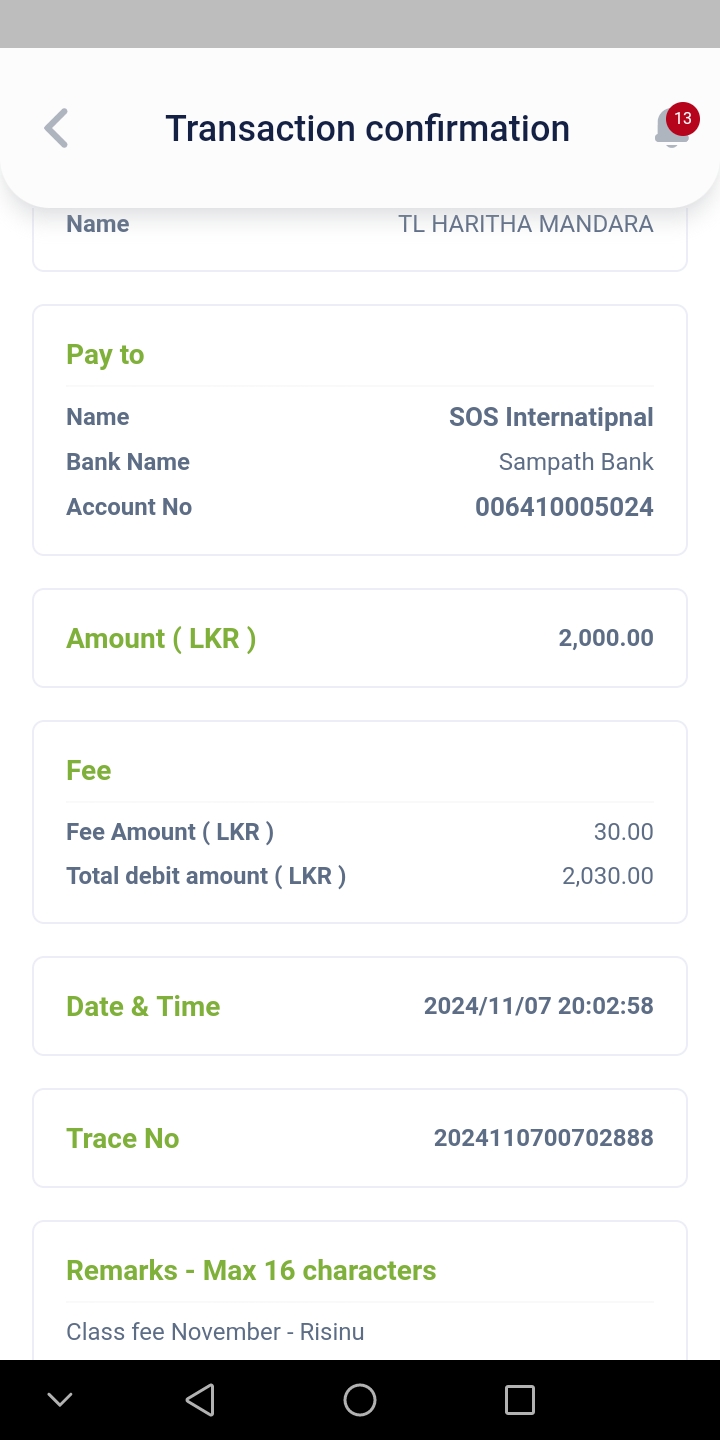Collapse keyboard with down chevron icon
This screenshot has height=1440, width=720.
pyautogui.click(x=60, y=1399)
